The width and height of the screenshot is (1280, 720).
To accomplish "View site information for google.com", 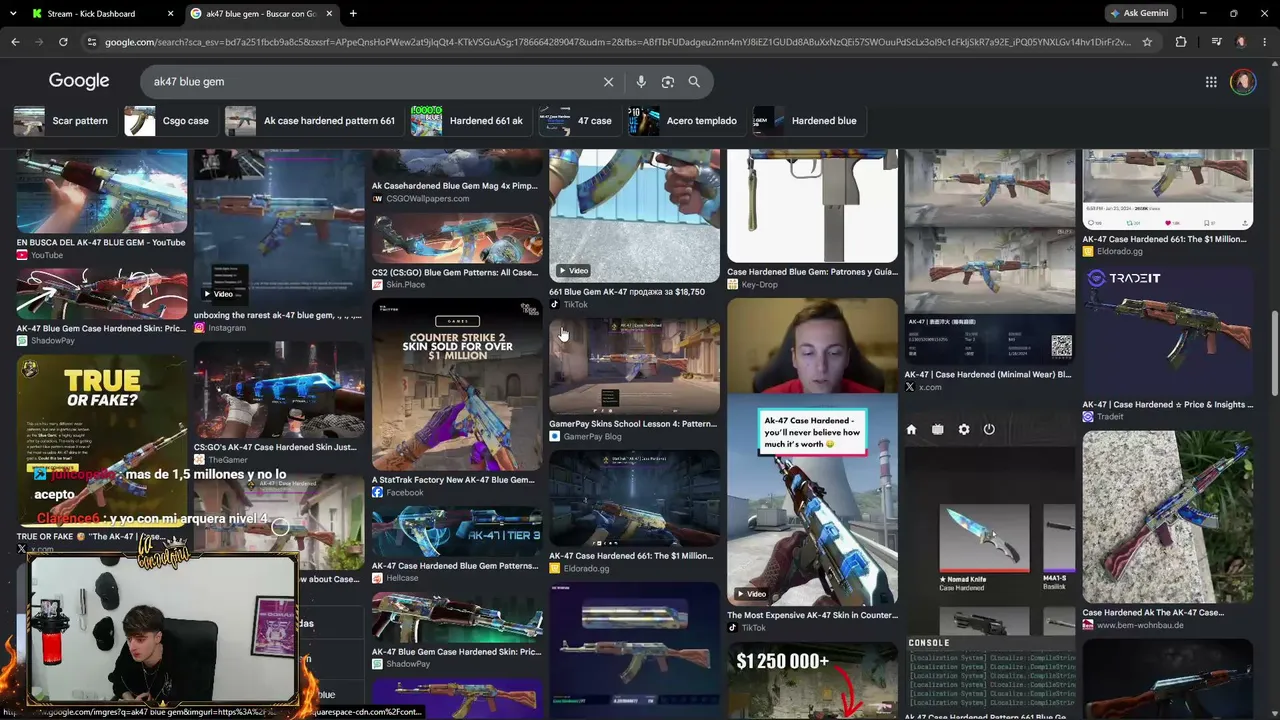I will pos(91,42).
